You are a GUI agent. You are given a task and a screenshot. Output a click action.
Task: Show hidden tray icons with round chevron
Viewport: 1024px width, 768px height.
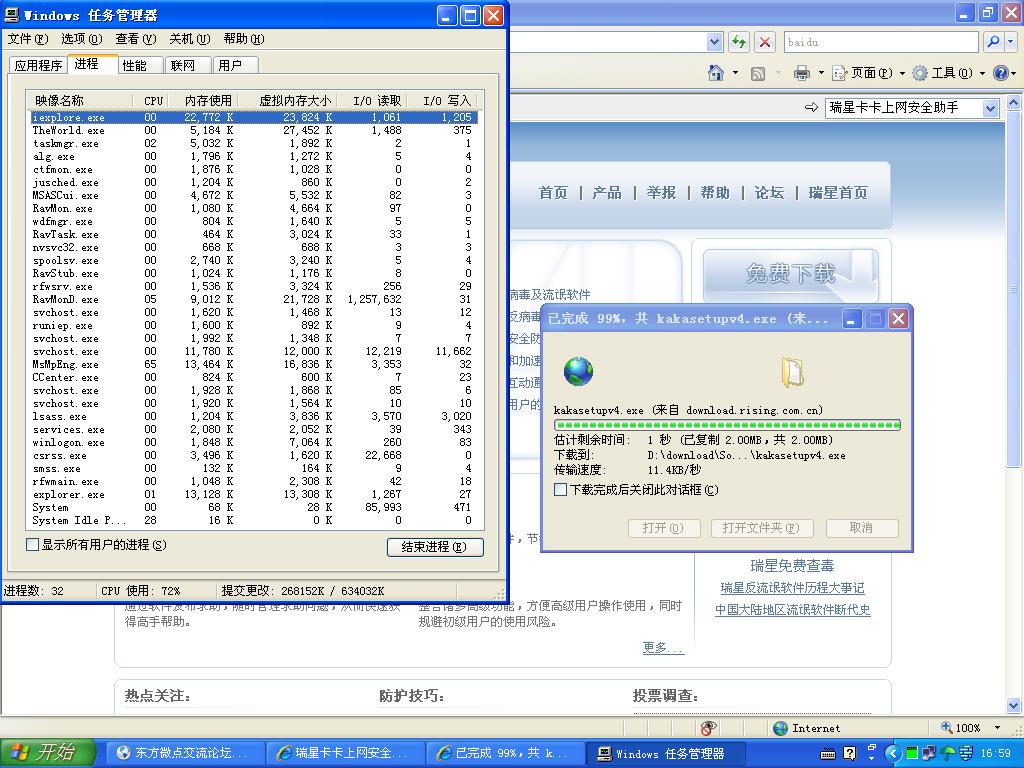[893, 754]
